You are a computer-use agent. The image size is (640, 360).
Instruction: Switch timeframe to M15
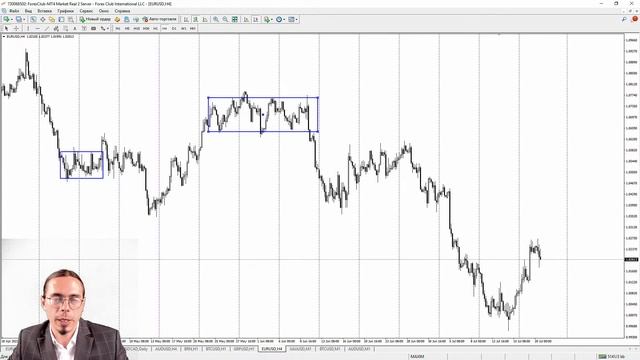tap(137, 29)
